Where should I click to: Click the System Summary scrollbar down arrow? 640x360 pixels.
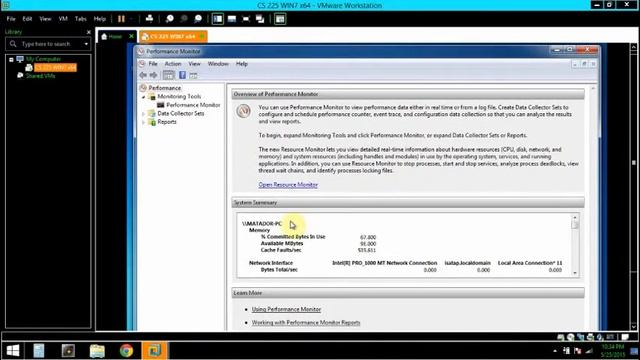click(x=575, y=273)
